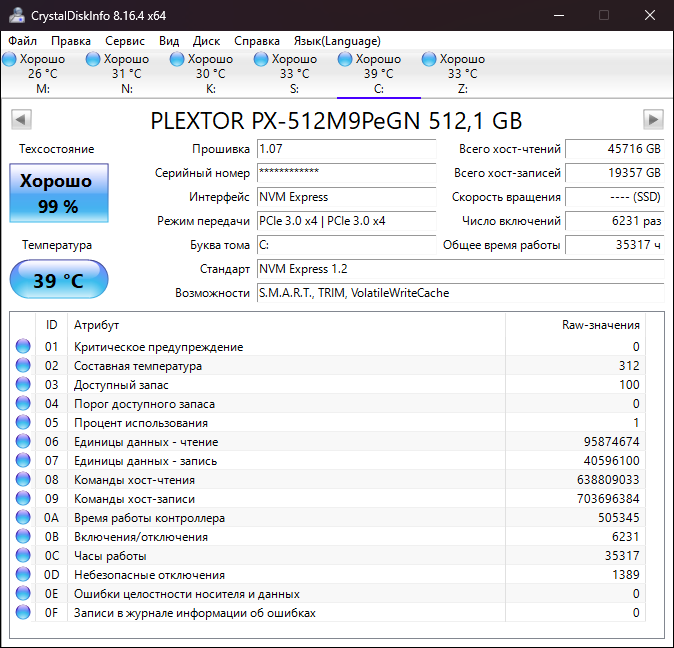Select row Процент использования
The image size is (674, 648).
[328, 422]
